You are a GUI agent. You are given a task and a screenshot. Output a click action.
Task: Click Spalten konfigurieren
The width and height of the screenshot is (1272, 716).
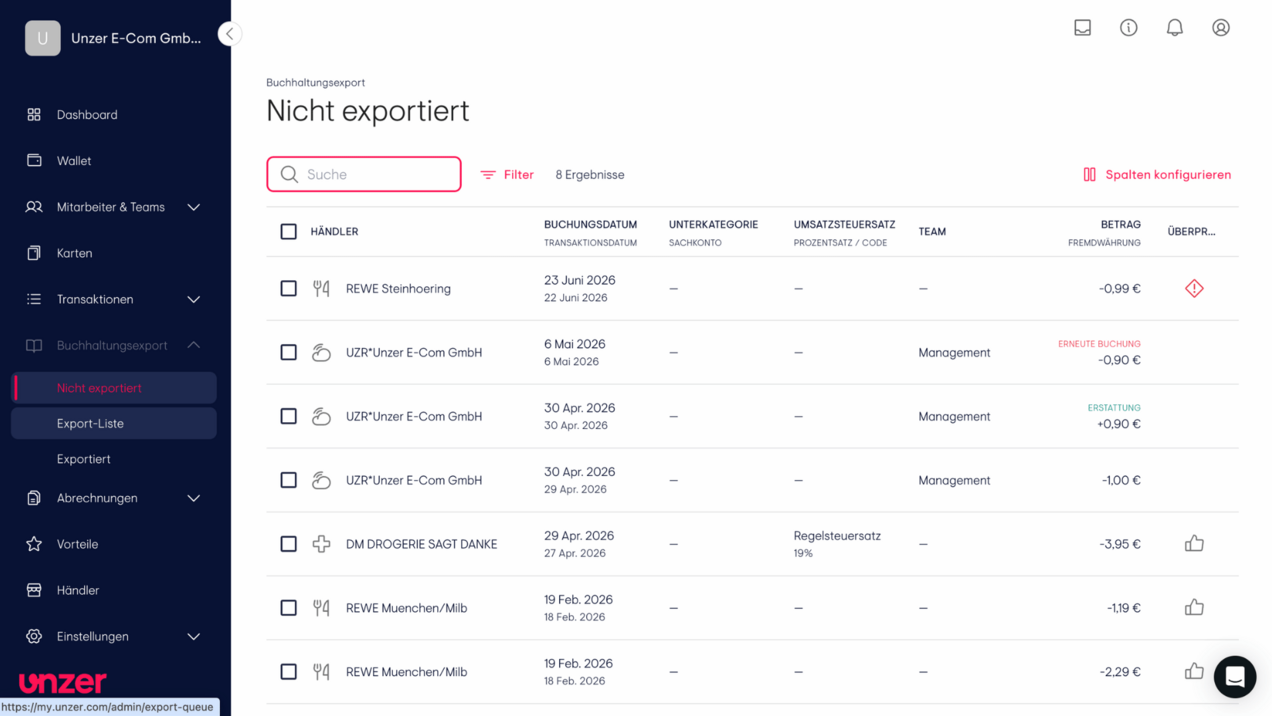(x=1157, y=174)
